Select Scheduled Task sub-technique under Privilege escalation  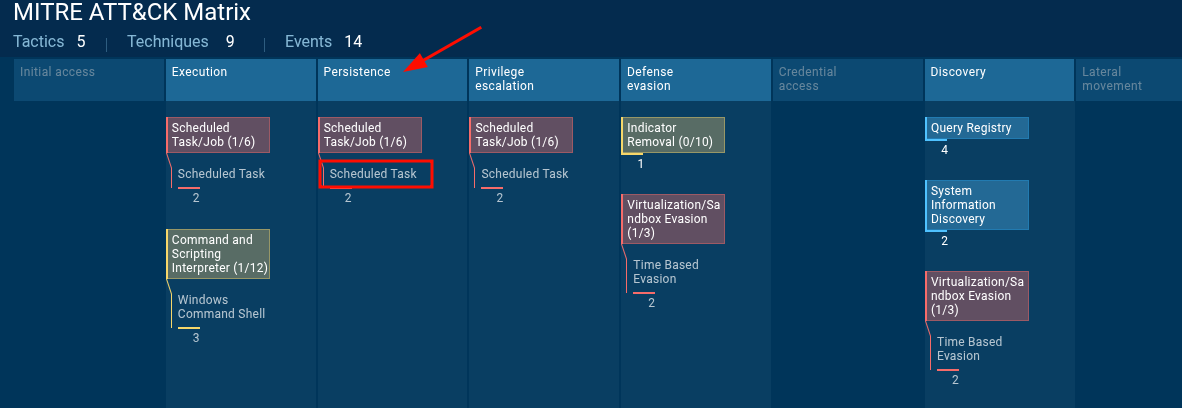[x=525, y=173]
